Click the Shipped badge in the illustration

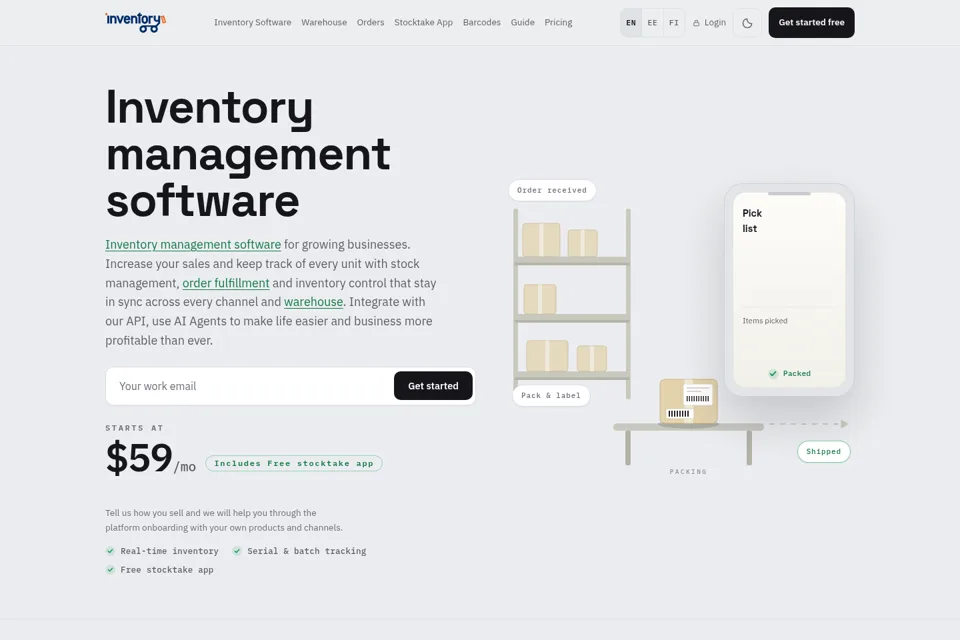pos(823,451)
